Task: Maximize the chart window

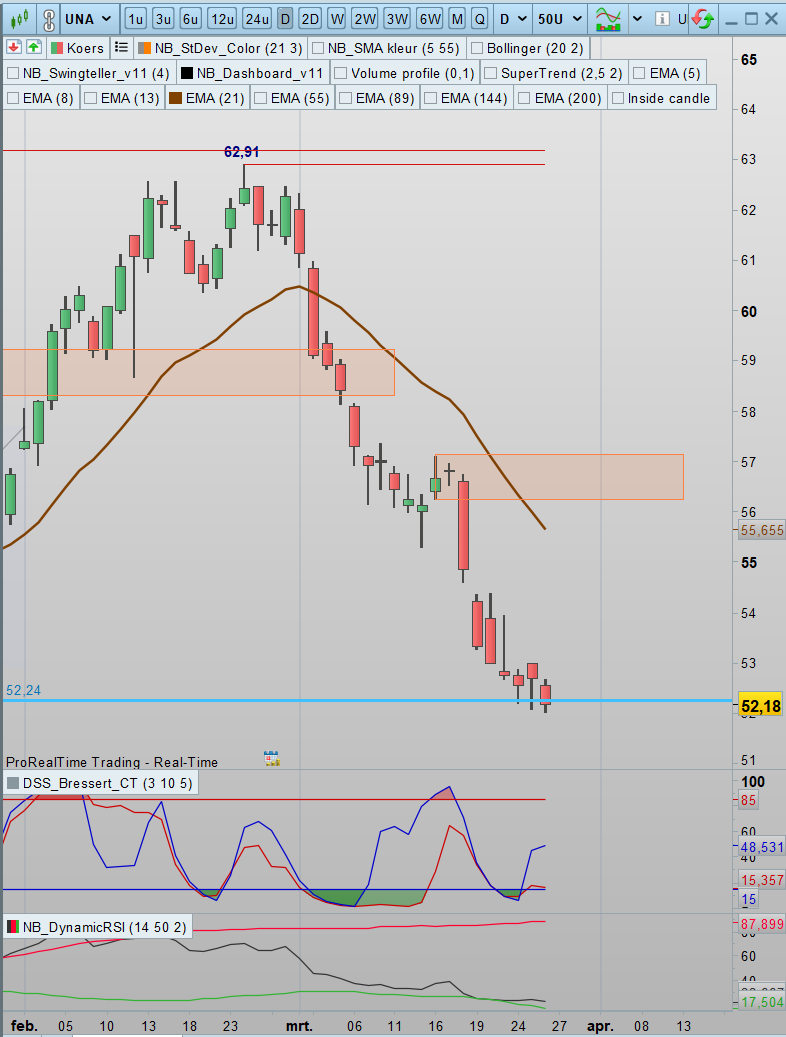Action: 751,19
